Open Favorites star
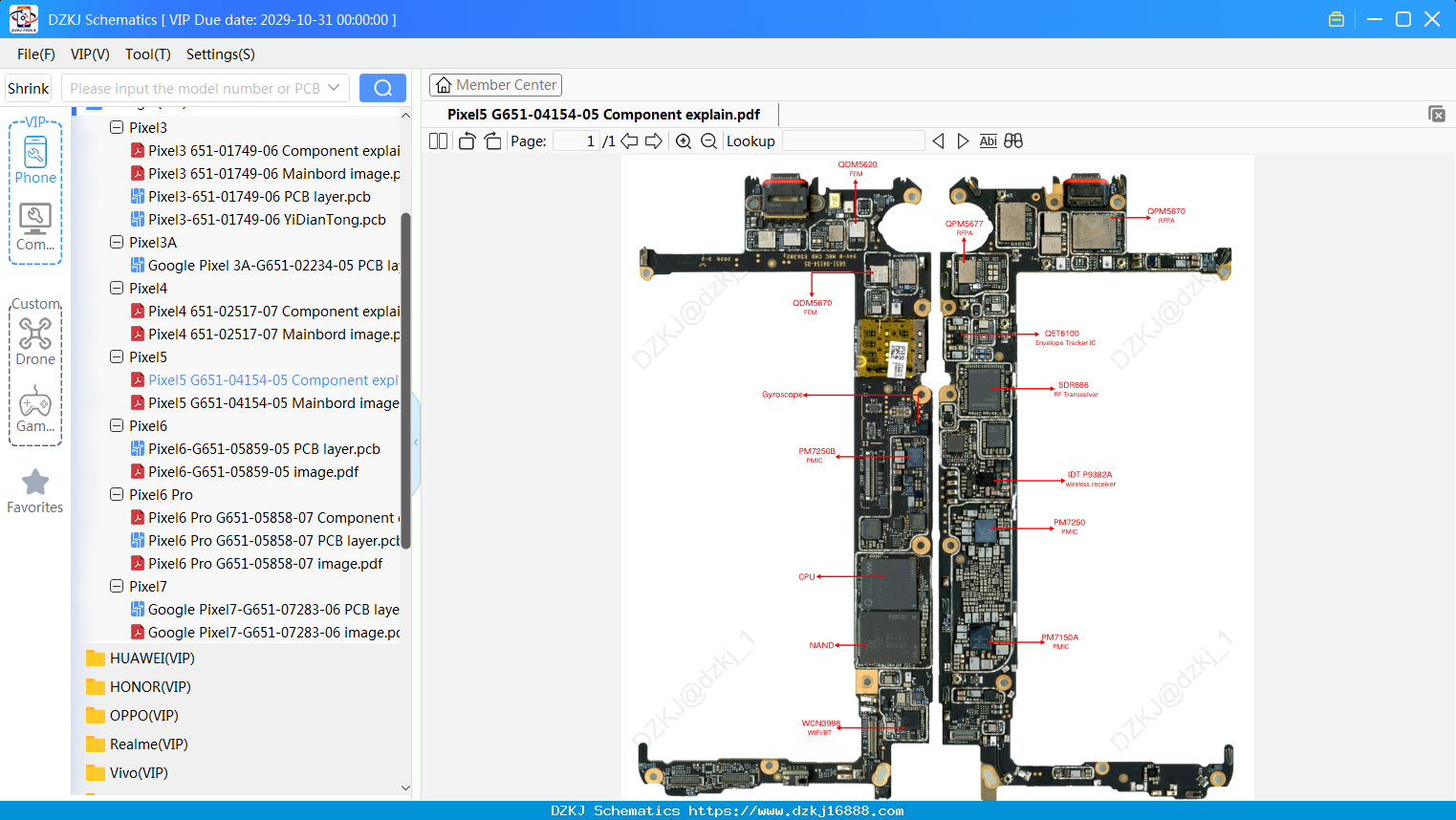The height and width of the screenshot is (820, 1456). [x=35, y=491]
